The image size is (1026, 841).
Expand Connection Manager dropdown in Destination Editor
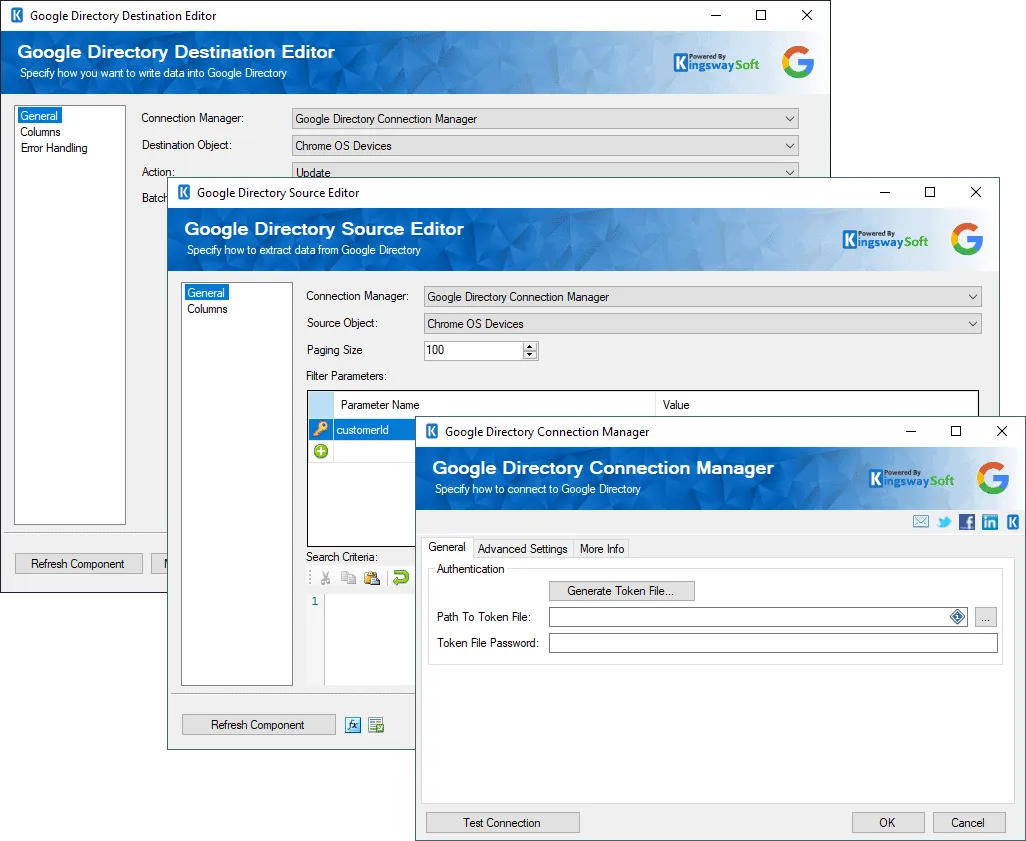click(x=790, y=118)
